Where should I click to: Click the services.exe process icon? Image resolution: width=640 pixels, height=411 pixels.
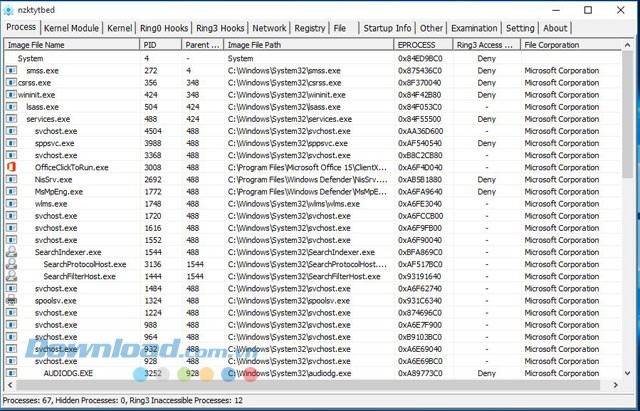[11, 119]
